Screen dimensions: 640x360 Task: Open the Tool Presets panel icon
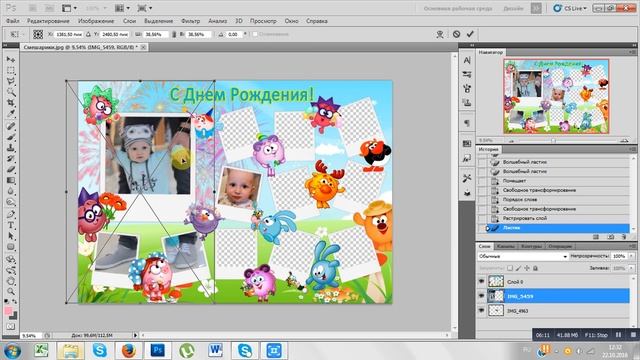(467, 178)
